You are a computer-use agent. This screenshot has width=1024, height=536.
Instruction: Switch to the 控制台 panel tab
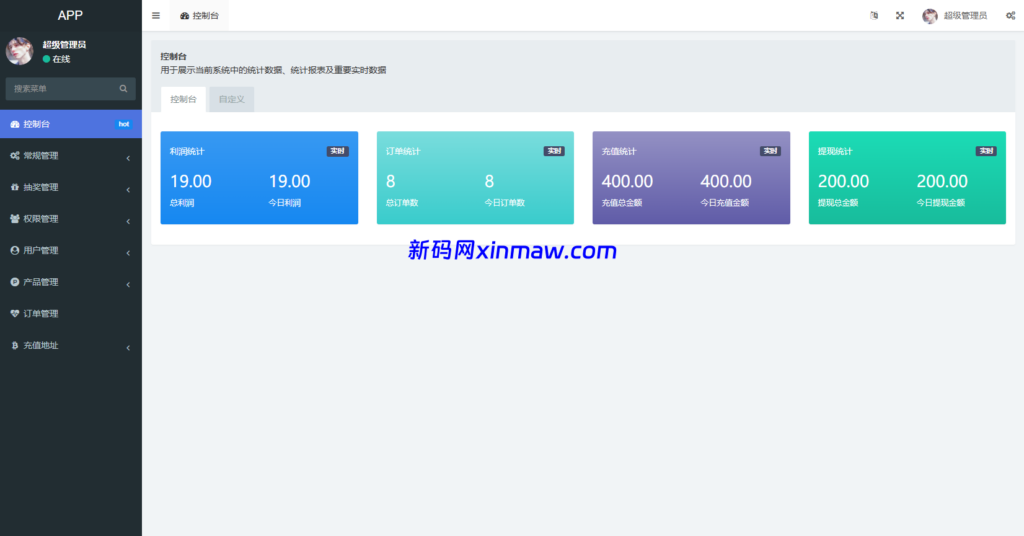[x=183, y=99]
